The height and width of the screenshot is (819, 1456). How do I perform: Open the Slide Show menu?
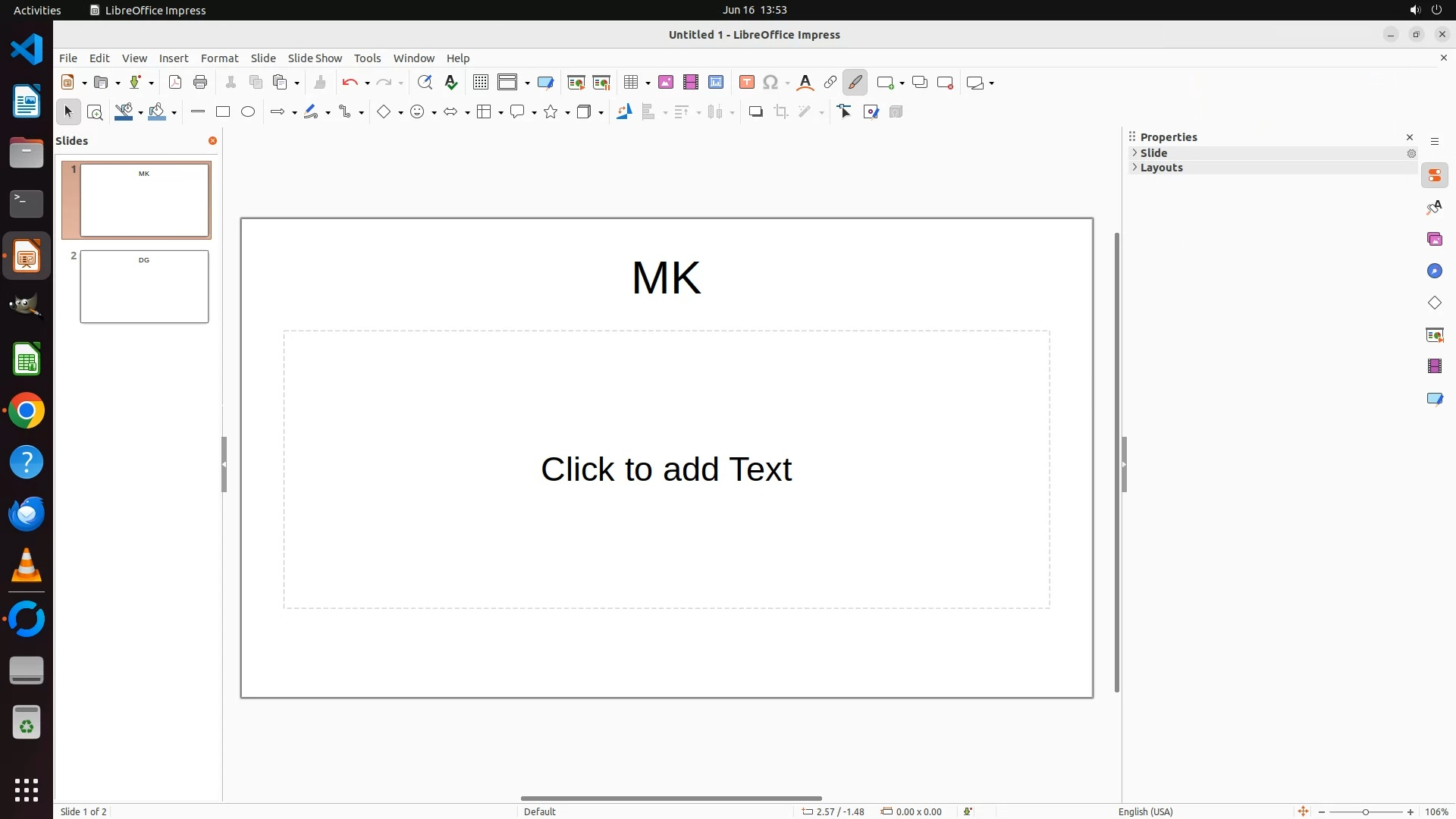(315, 58)
